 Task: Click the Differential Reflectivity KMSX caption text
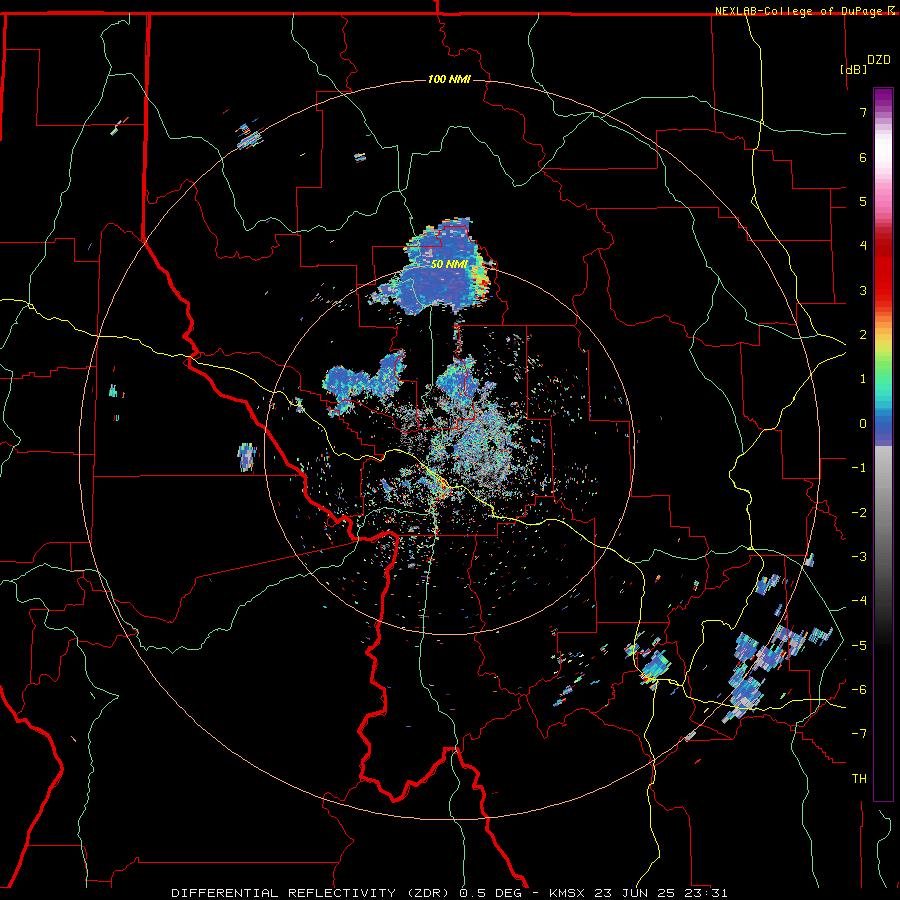point(449,893)
